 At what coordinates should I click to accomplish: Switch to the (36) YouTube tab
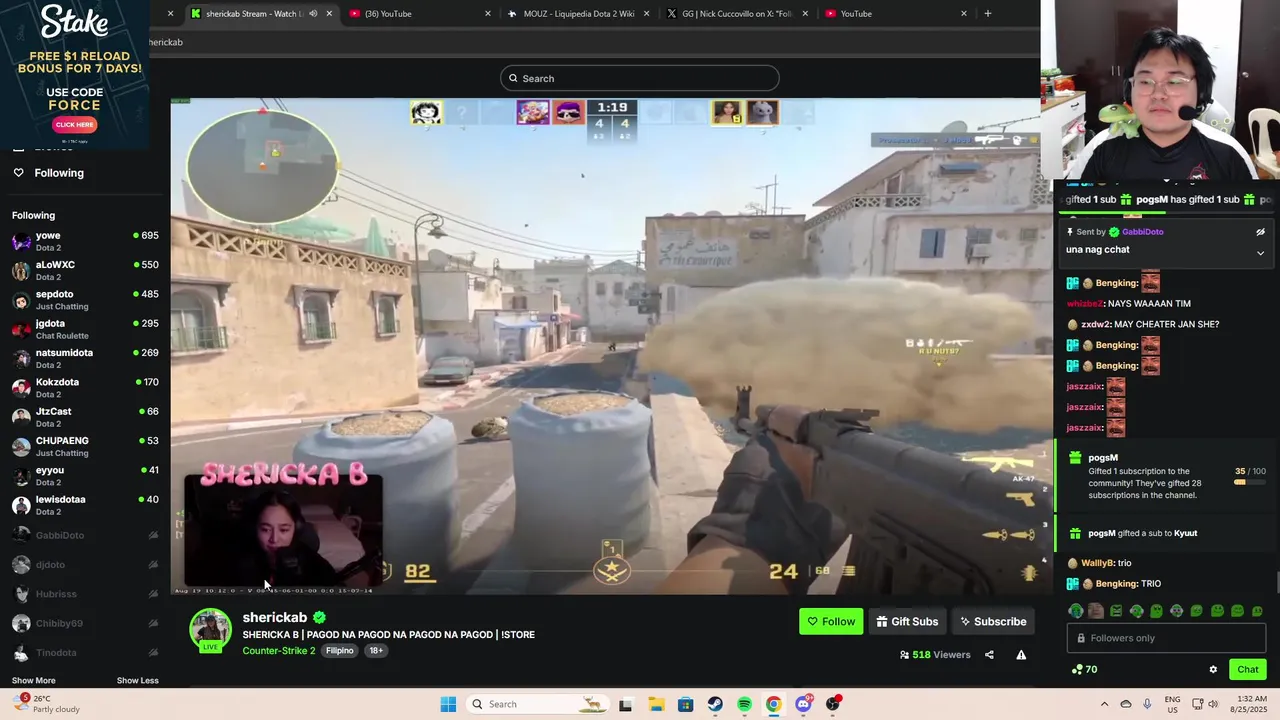click(x=419, y=14)
